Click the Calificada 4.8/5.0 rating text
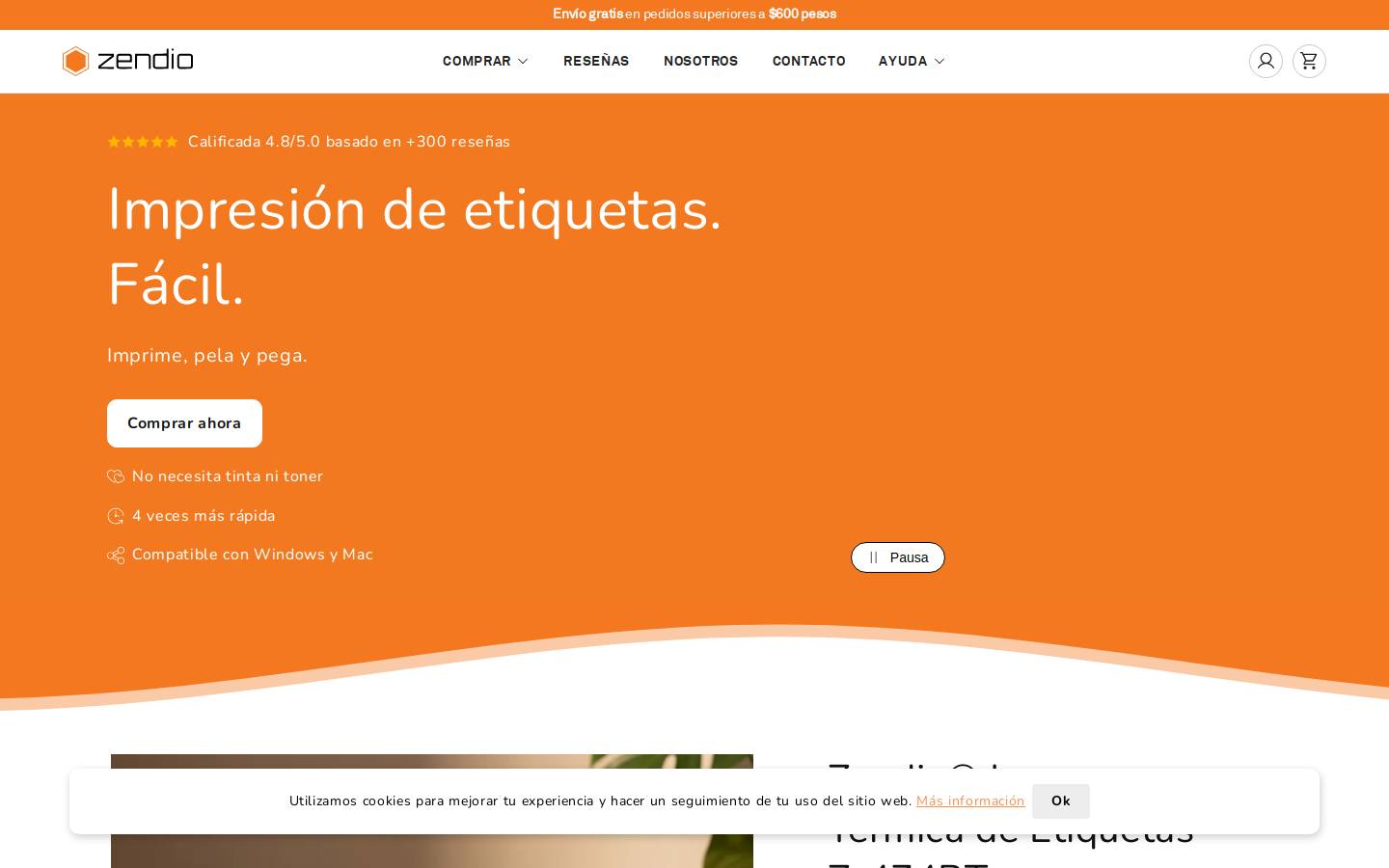Screen dimensions: 1389x868 click(x=349, y=142)
